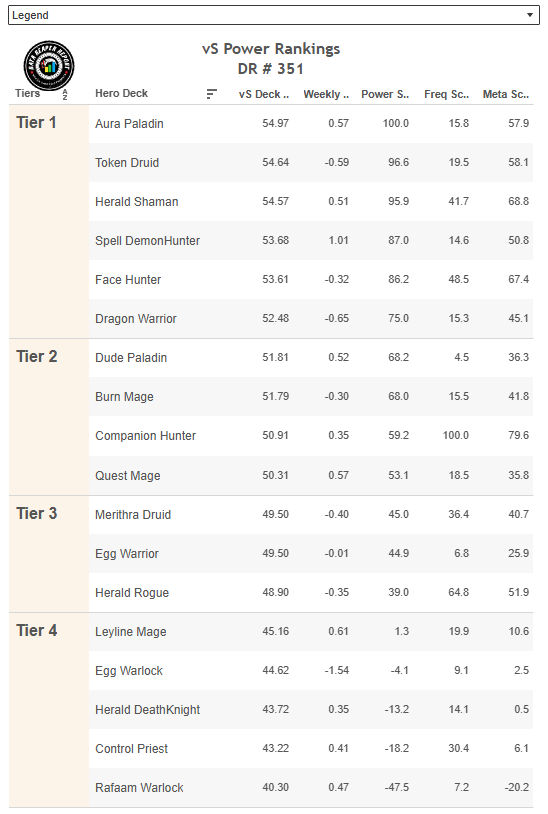The width and height of the screenshot is (548, 814).
Task: Select the Tier 1 group label
Action: click(36, 123)
